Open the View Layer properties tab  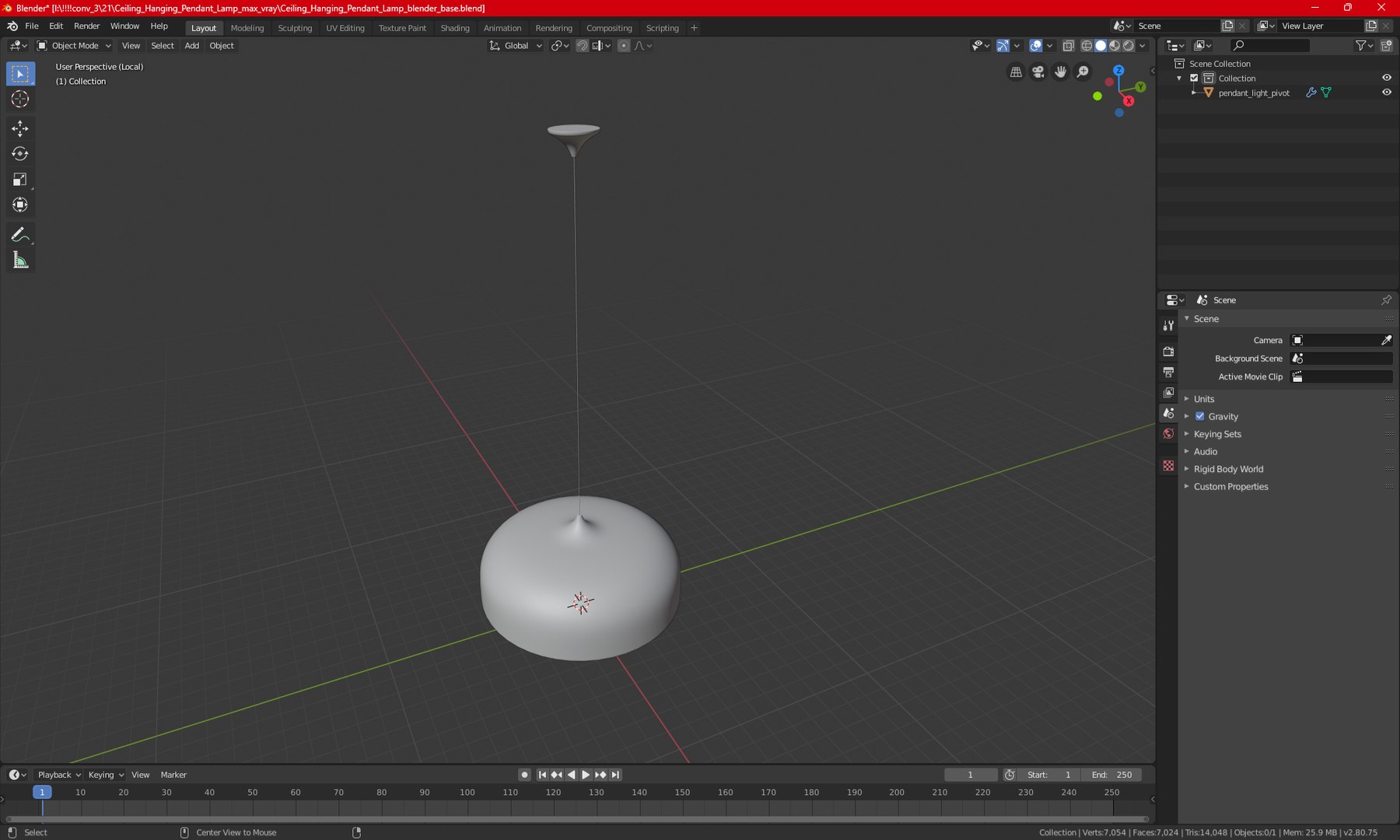[1168, 393]
